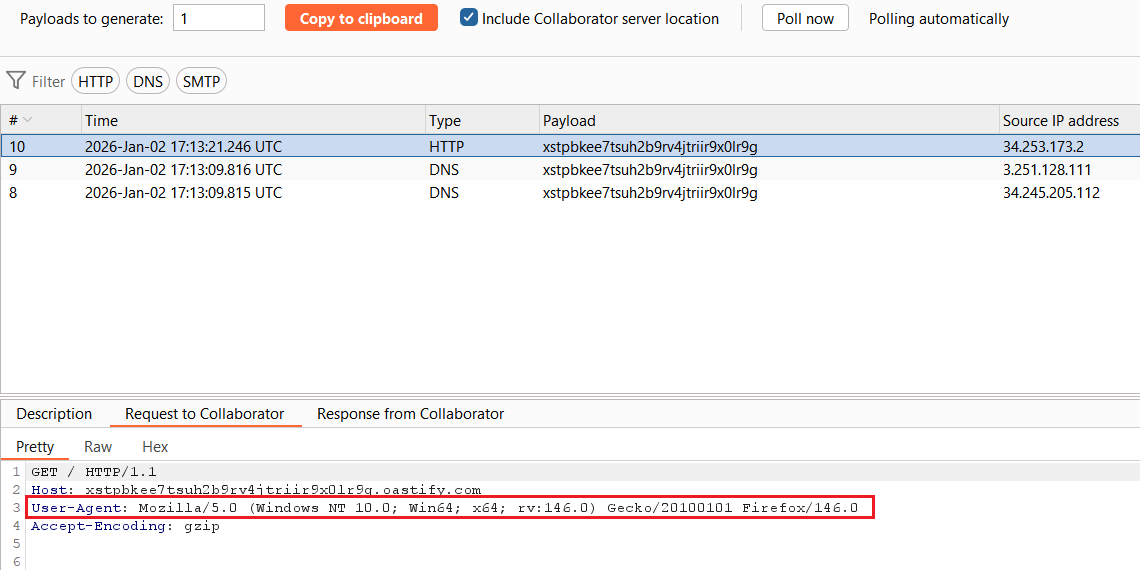Open Response from Collaborator tab
The height and width of the screenshot is (570, 1140).
point(411,414)
